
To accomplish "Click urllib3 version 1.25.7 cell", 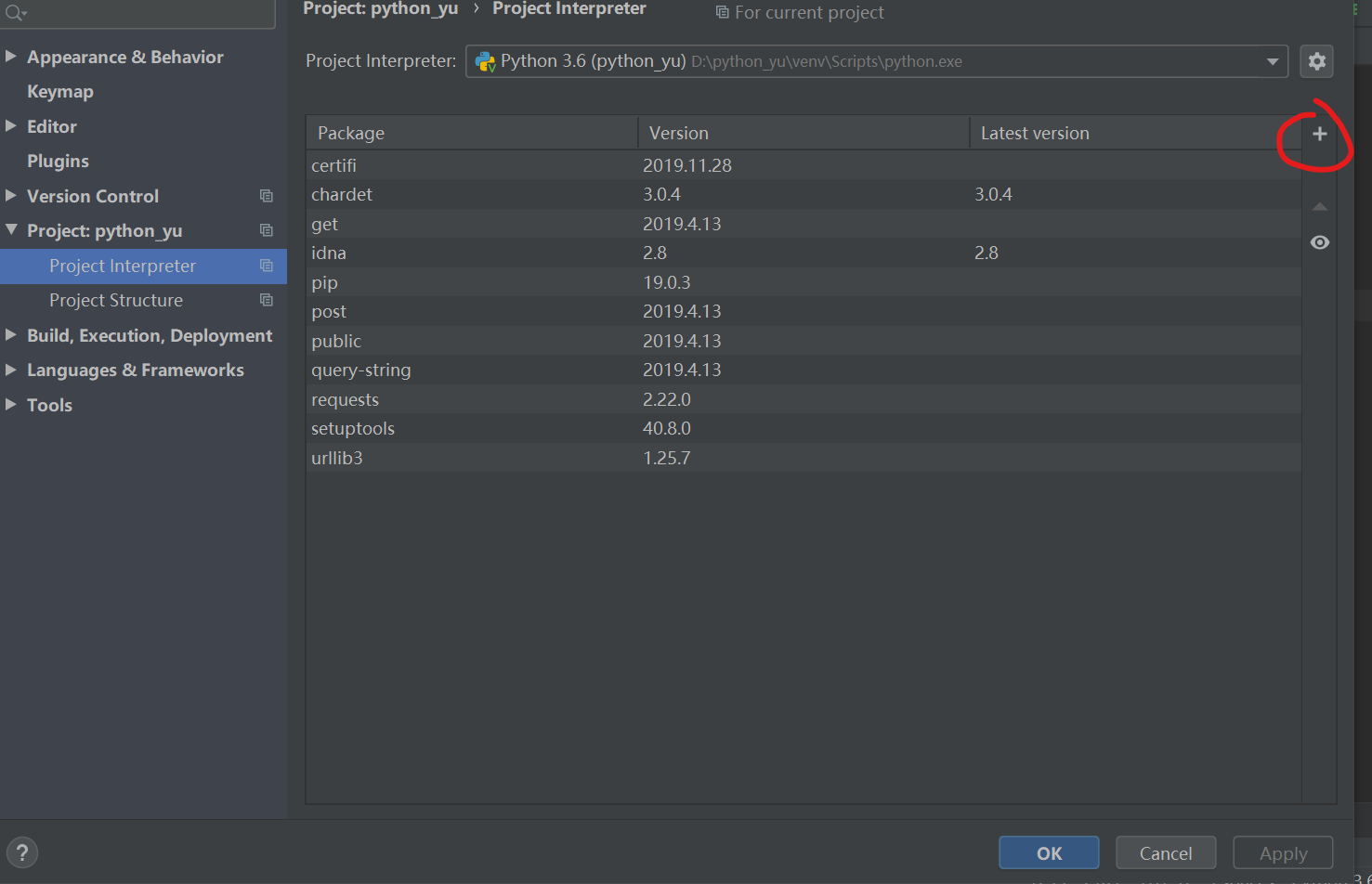I will [667, 458].
